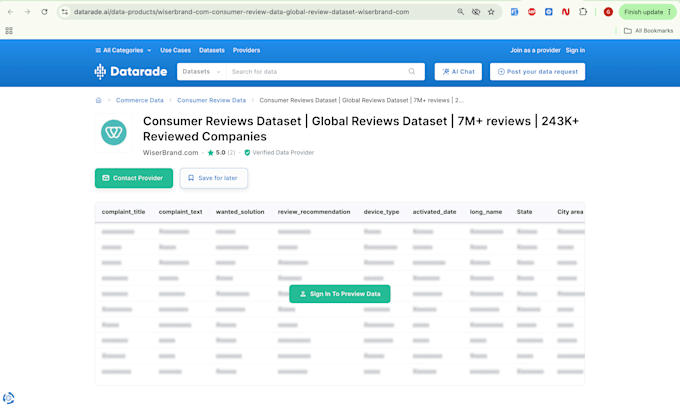Expand the Datasets search-type dropdown
This screenshot has width=680, height=407.
point(201,72)
